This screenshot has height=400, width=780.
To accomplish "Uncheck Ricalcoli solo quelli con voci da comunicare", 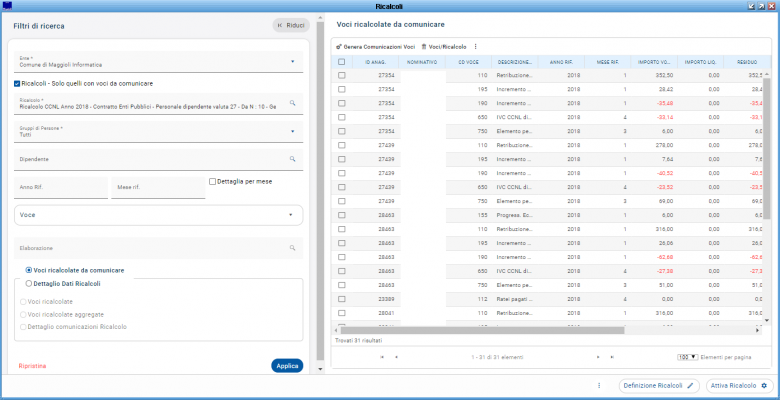I will [17, 84].
